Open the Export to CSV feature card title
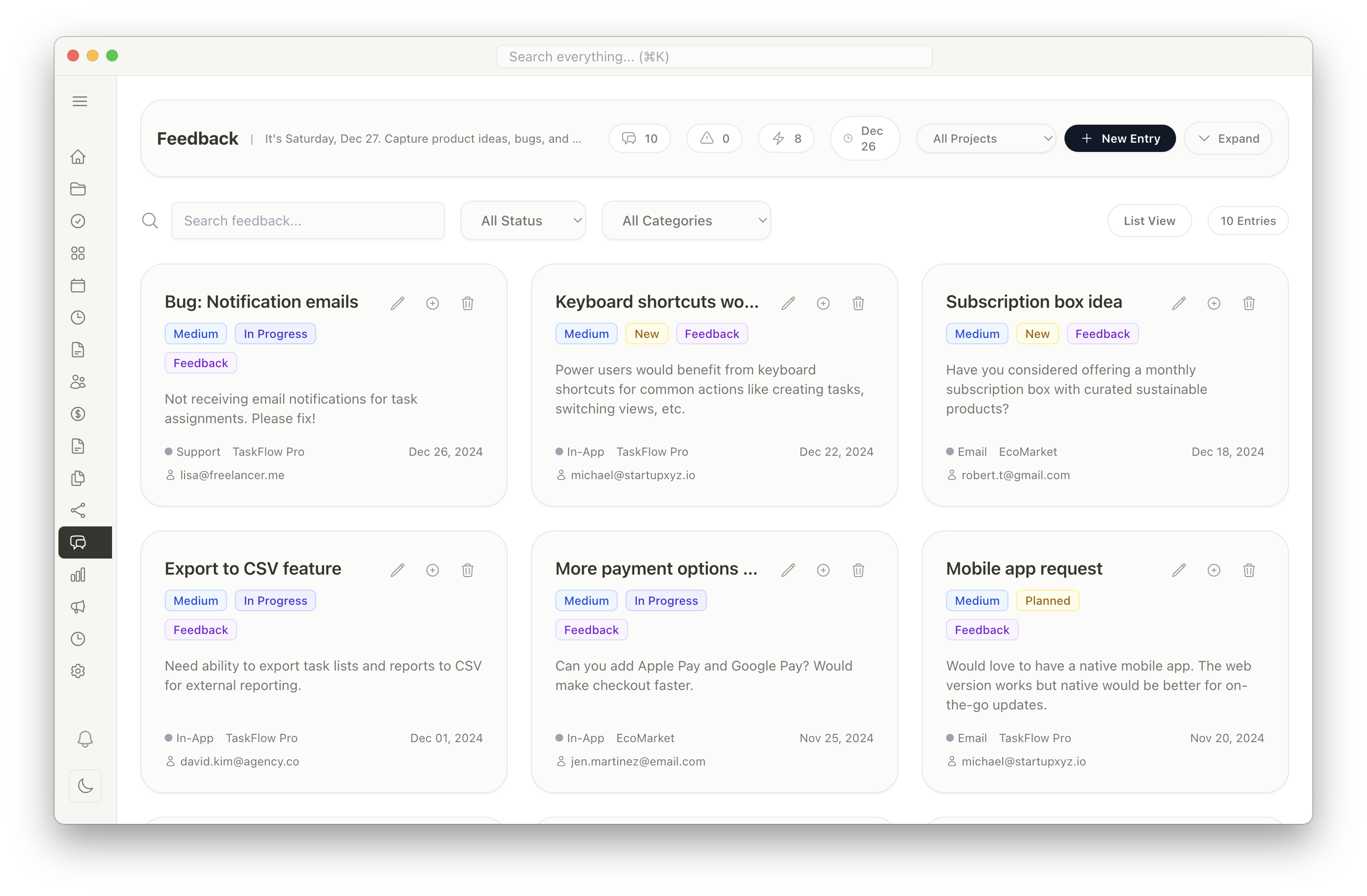This screenshot has height=896, width=1367. coord(253,568)
